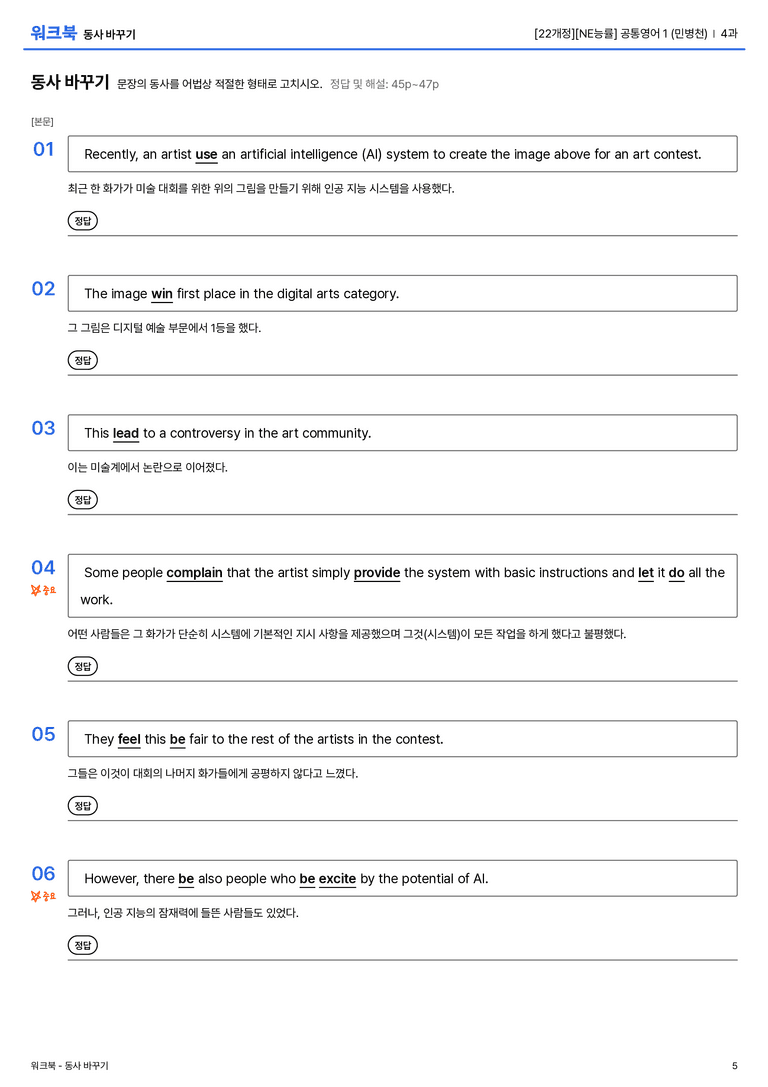Click the underlined word "feel" in sentence 05

(129, 740)
